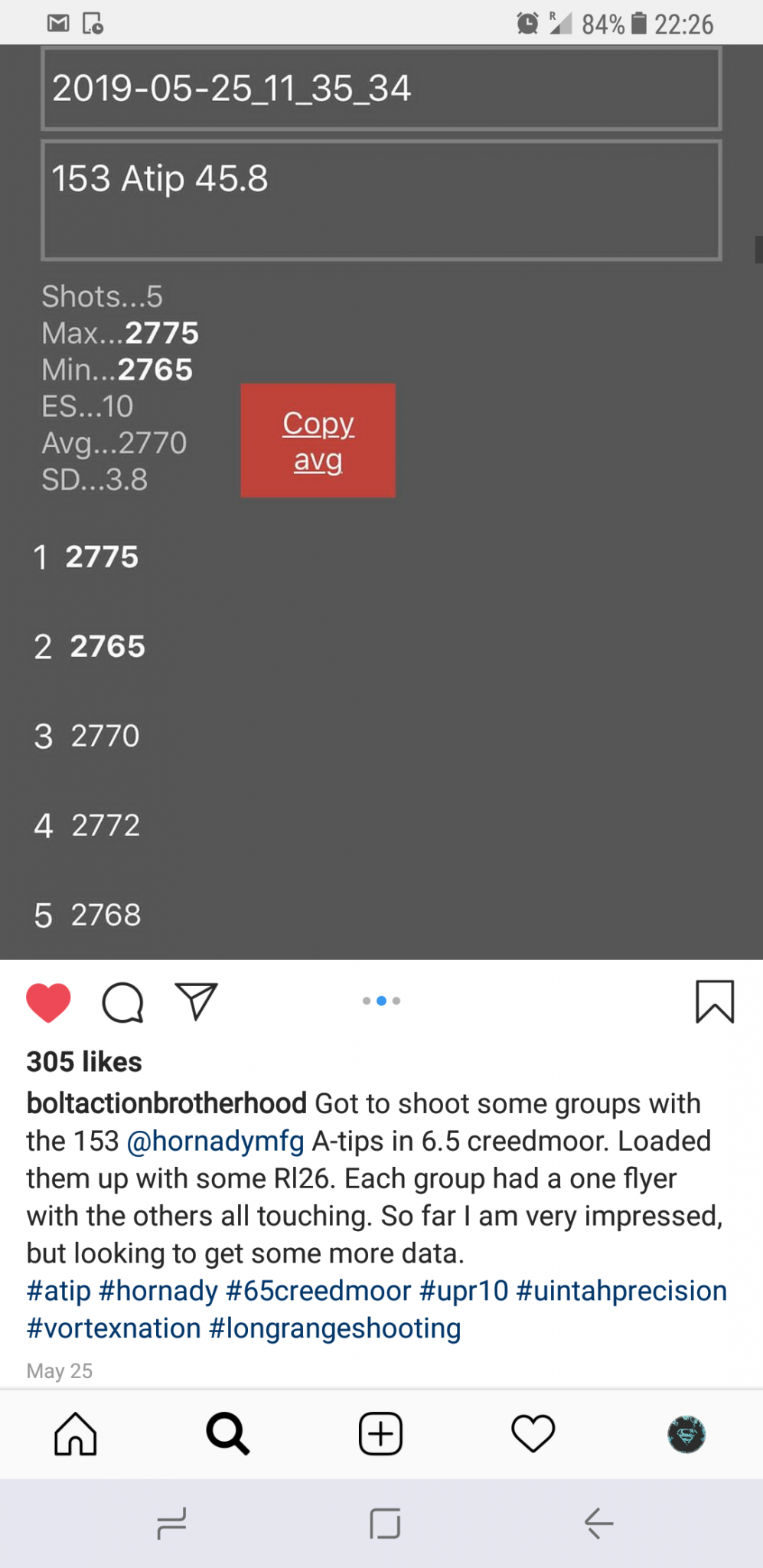Viewport: 763px width, 1568px height.
Task: View the list of 305 likes
Action: (84, 1062)
